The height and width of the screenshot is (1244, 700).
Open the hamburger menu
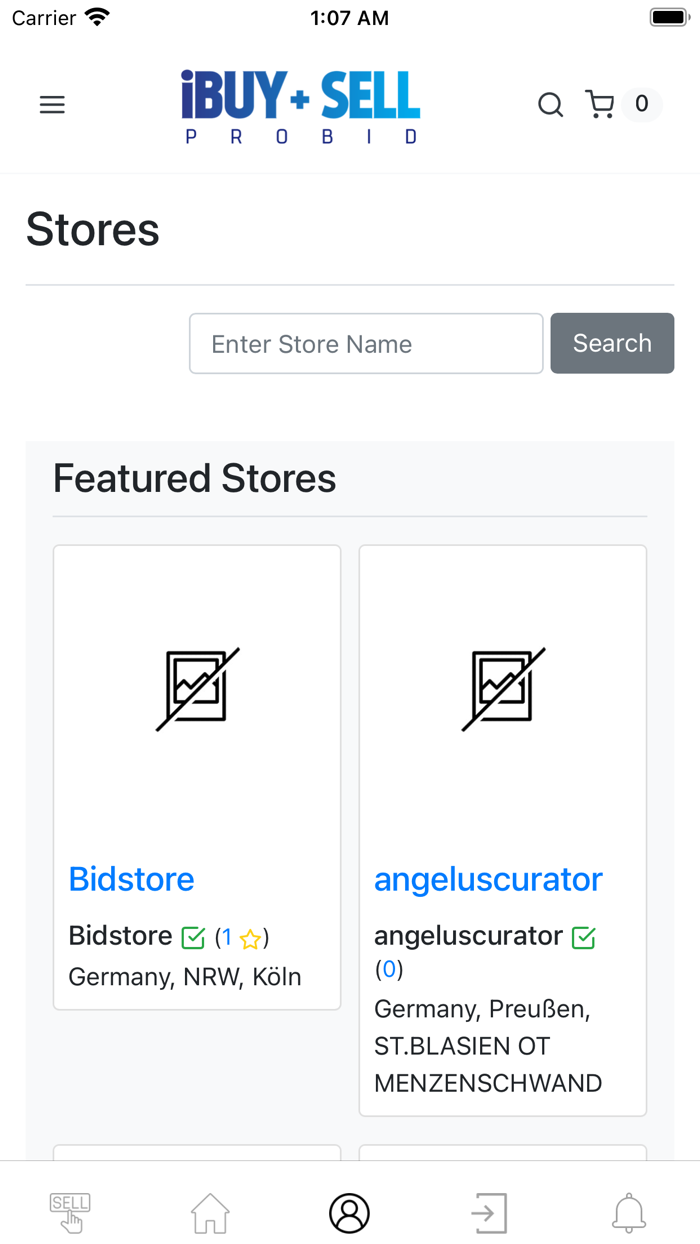pos(52,105)
